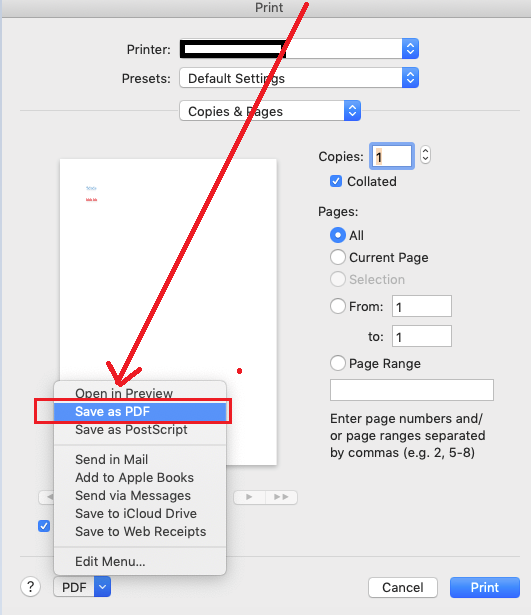Select the All pages radio button
The width and height of the screenshot is (531, 615).
(x=338, y=235)
